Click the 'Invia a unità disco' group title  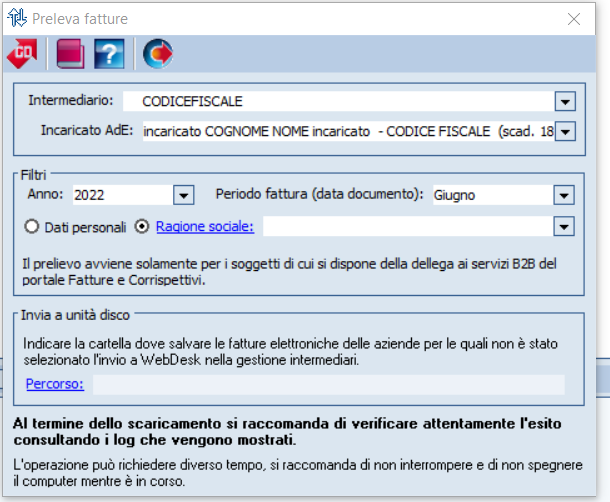point(75,315)
